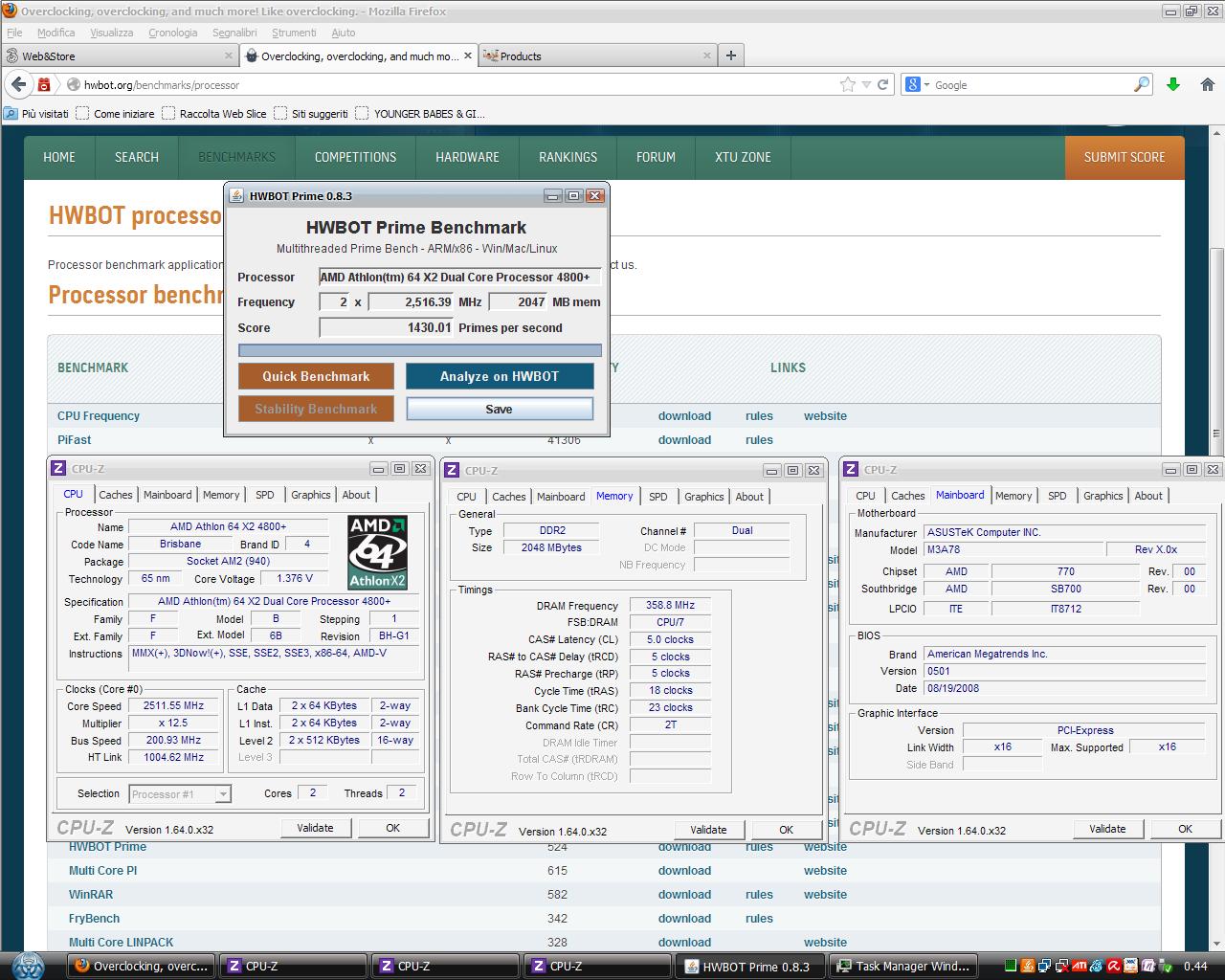The height and width of the screenshot is (980, 1225).
Task: Open the Strumenti menu
Action: [294, 33]
